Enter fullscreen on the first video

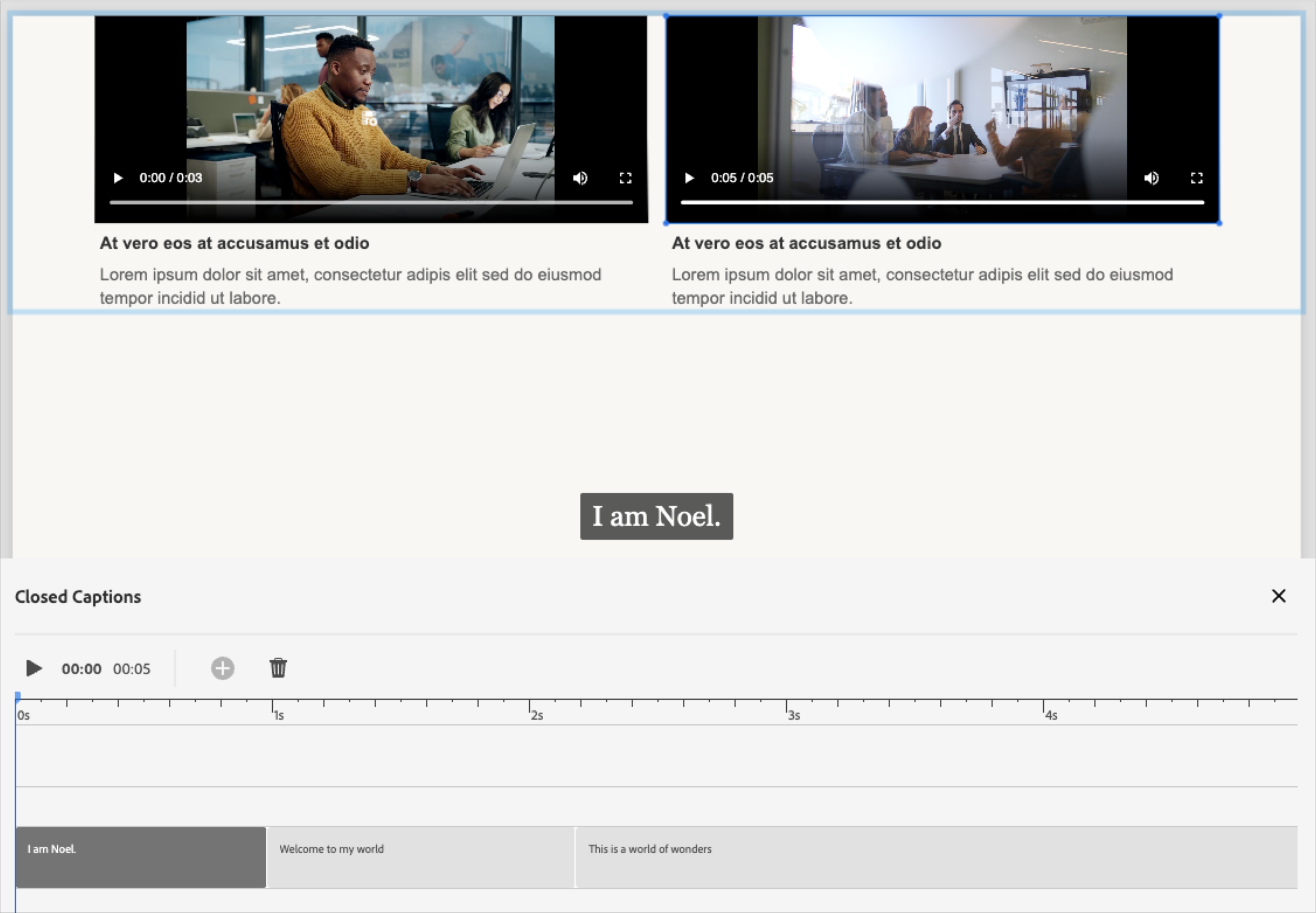coord(625,178)
